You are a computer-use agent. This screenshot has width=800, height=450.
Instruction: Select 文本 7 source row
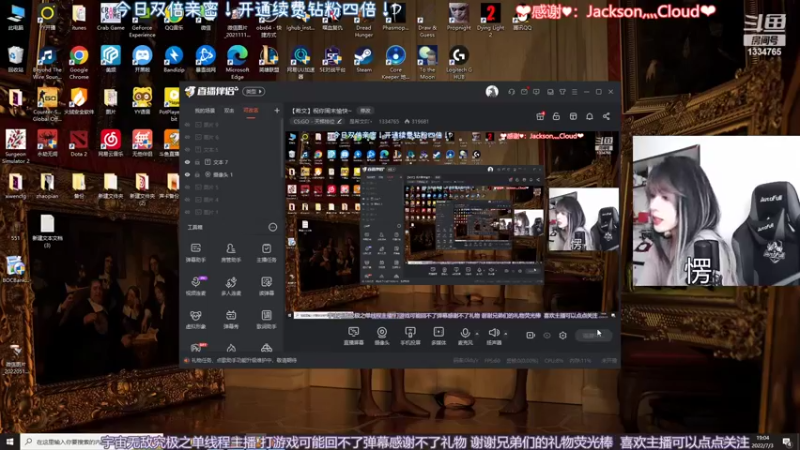[x=232, y=162]
